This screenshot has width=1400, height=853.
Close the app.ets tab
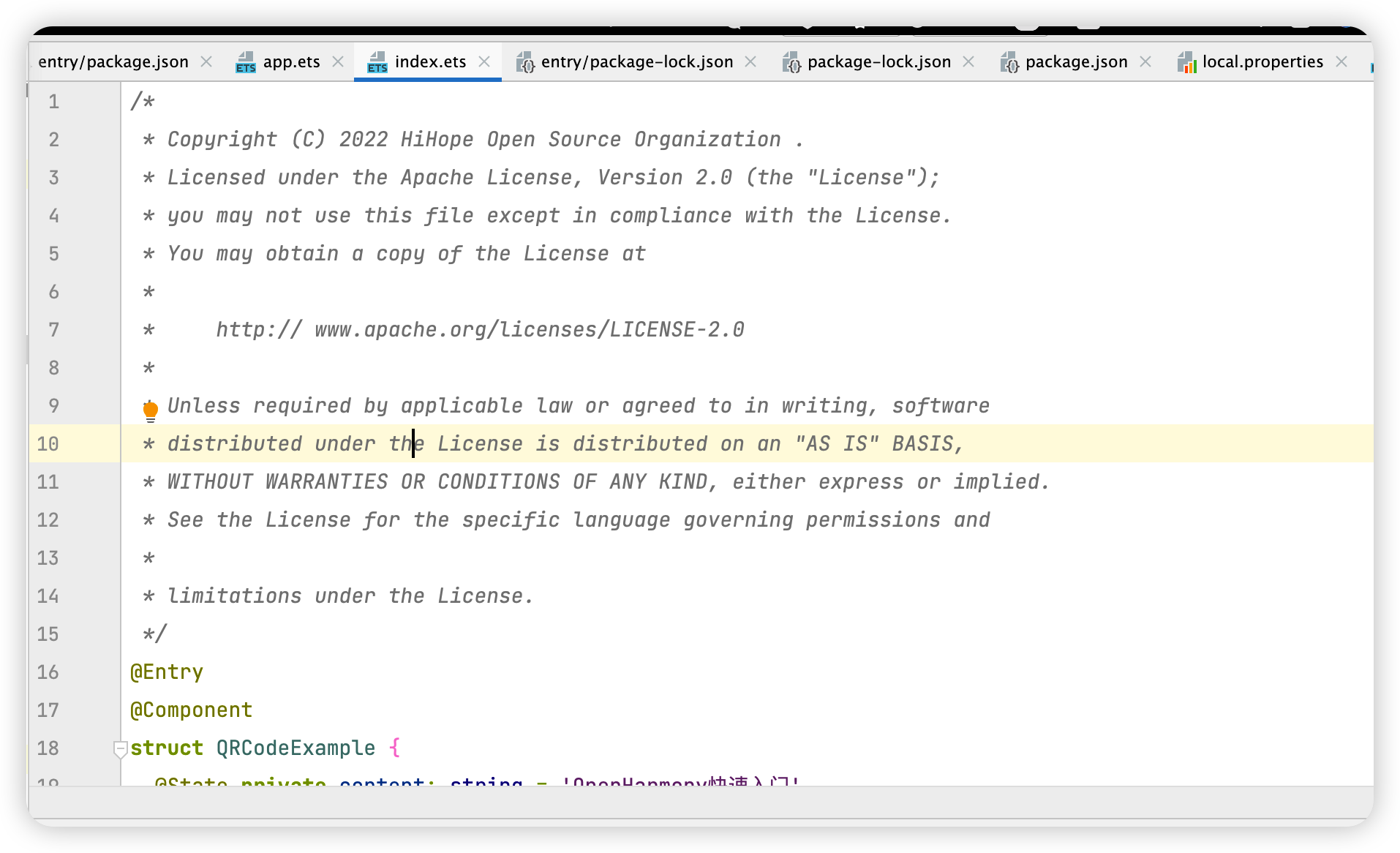coord(338,62)
